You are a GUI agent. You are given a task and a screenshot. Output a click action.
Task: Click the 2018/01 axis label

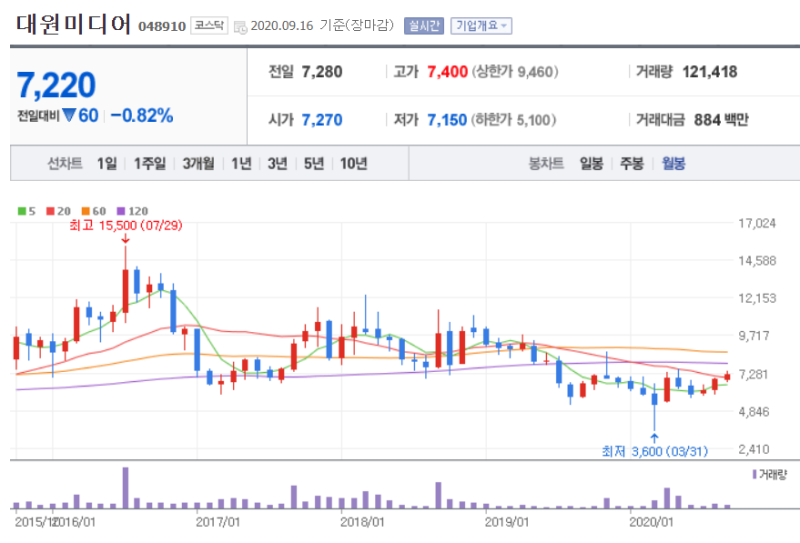pos(362,522)
